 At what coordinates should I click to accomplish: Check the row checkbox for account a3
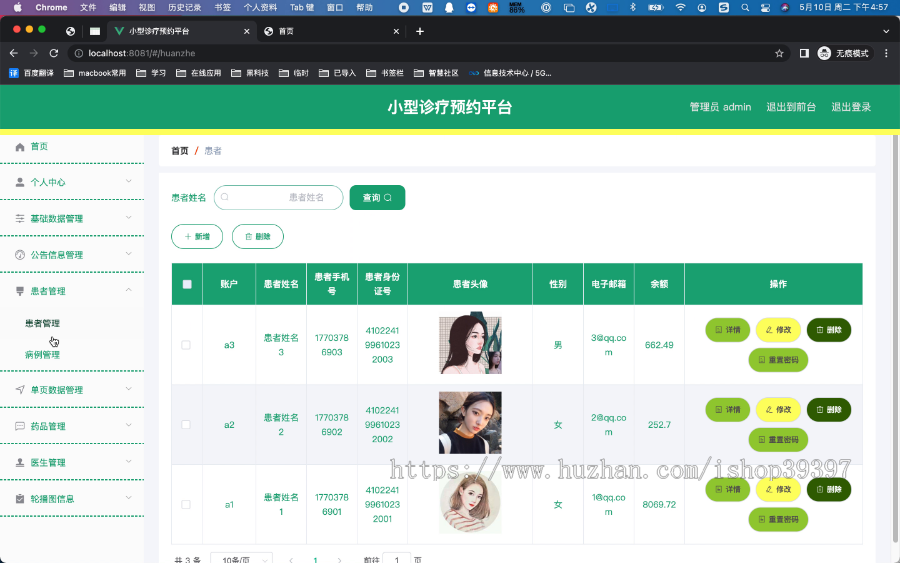click(186, 345)
